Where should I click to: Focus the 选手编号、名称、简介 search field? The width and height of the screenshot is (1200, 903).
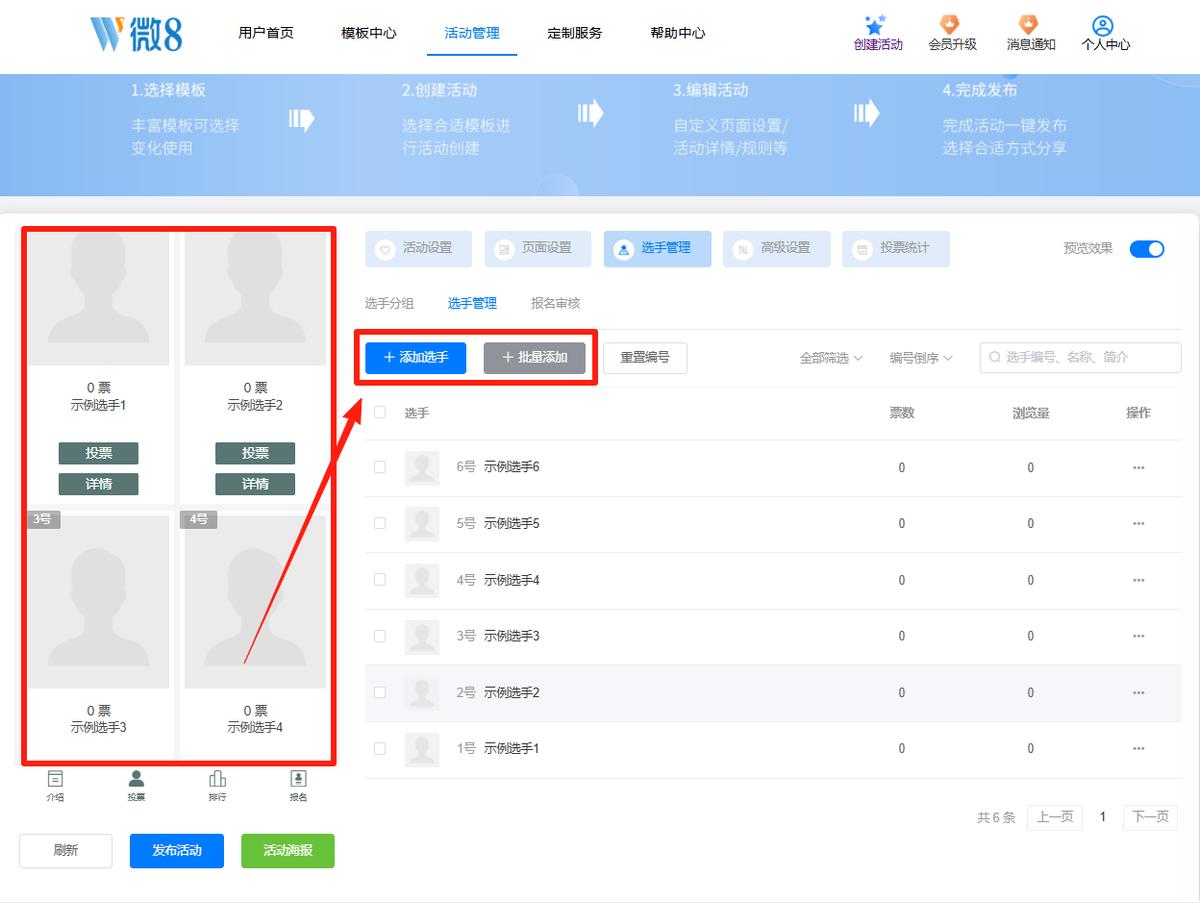(1080, 358)
